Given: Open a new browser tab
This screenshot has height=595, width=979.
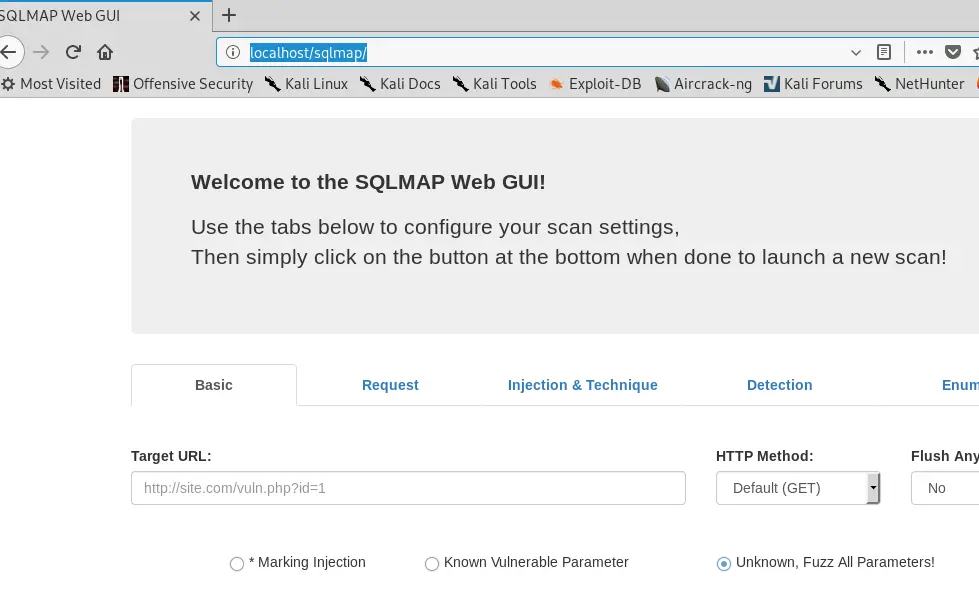Looking at the screenshot, I should point(229,15).
